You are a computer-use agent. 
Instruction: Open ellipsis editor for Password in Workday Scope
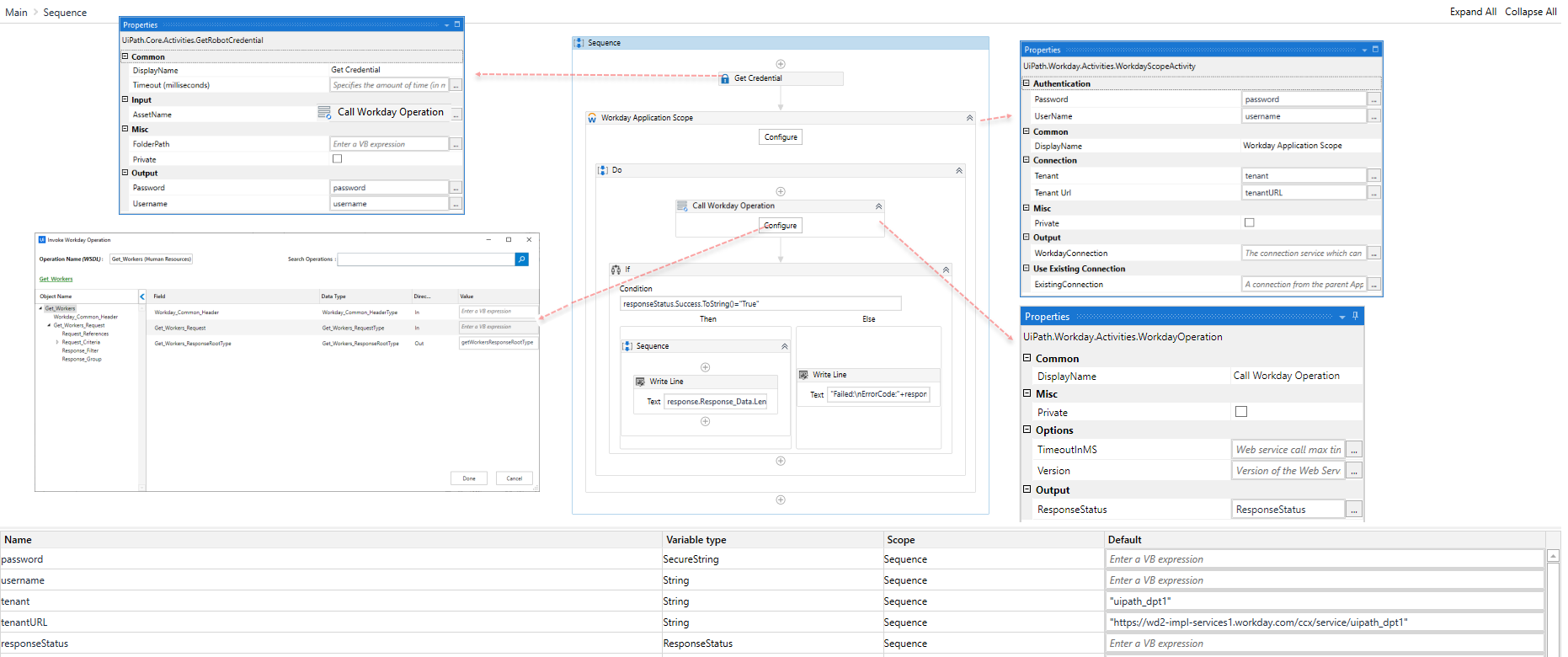click(1374, 99)
